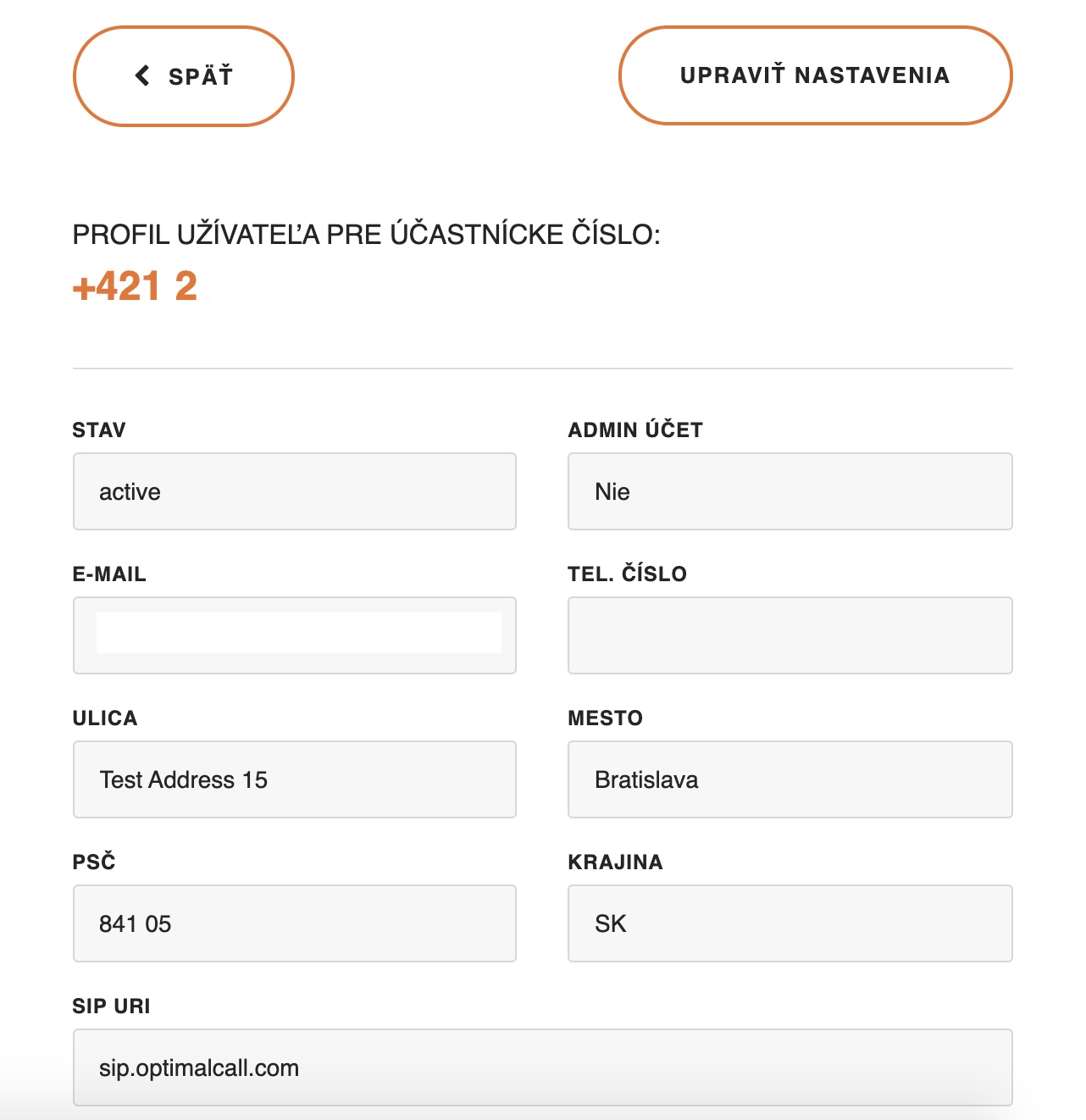Click the TEL. ČÍSLO label
Viewport: 1086px width, 1120px height.
click(627, 574)
